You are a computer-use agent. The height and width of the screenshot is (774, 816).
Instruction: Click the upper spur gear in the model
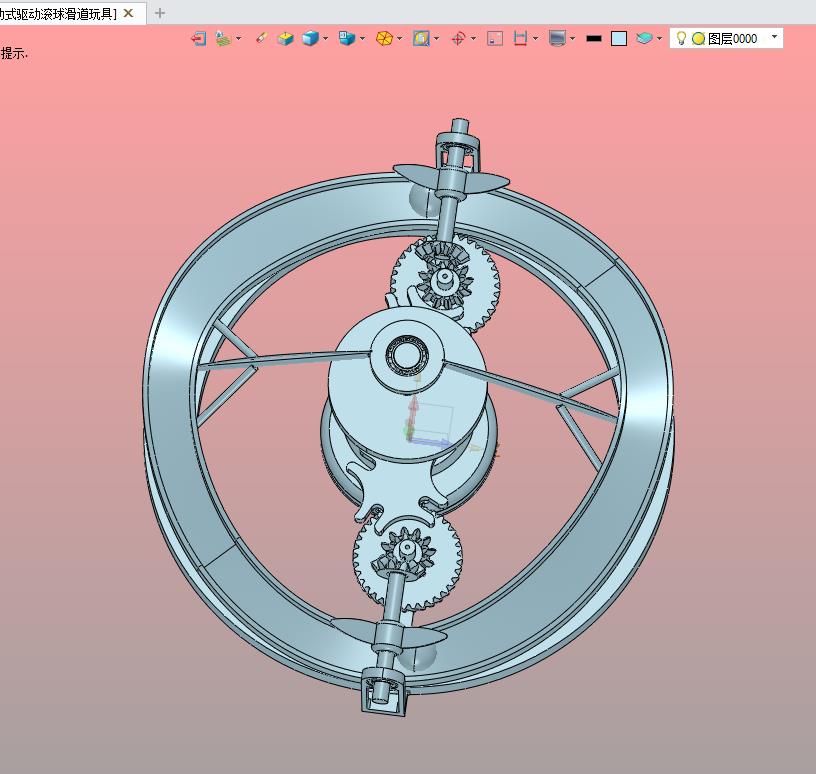point(445,284)
